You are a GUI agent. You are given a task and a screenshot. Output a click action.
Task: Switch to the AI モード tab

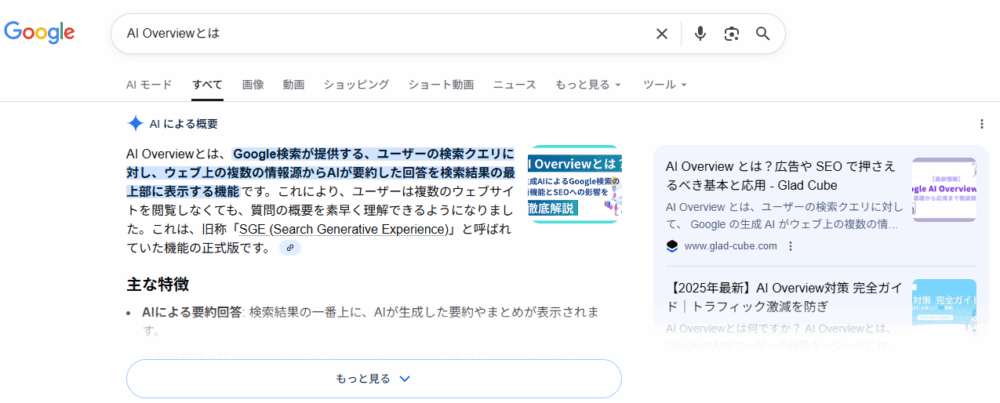click(149, 85)
